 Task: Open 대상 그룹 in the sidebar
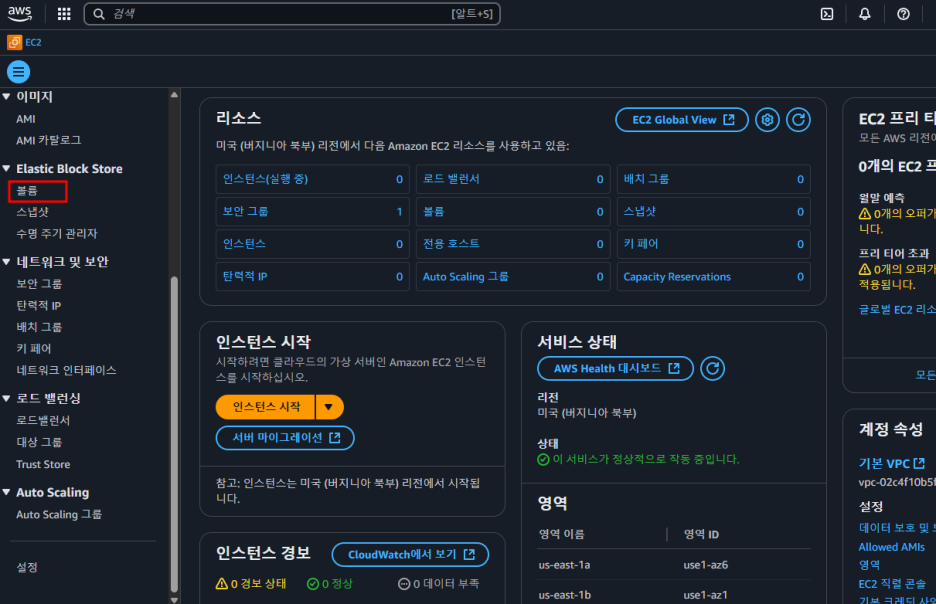39,442
